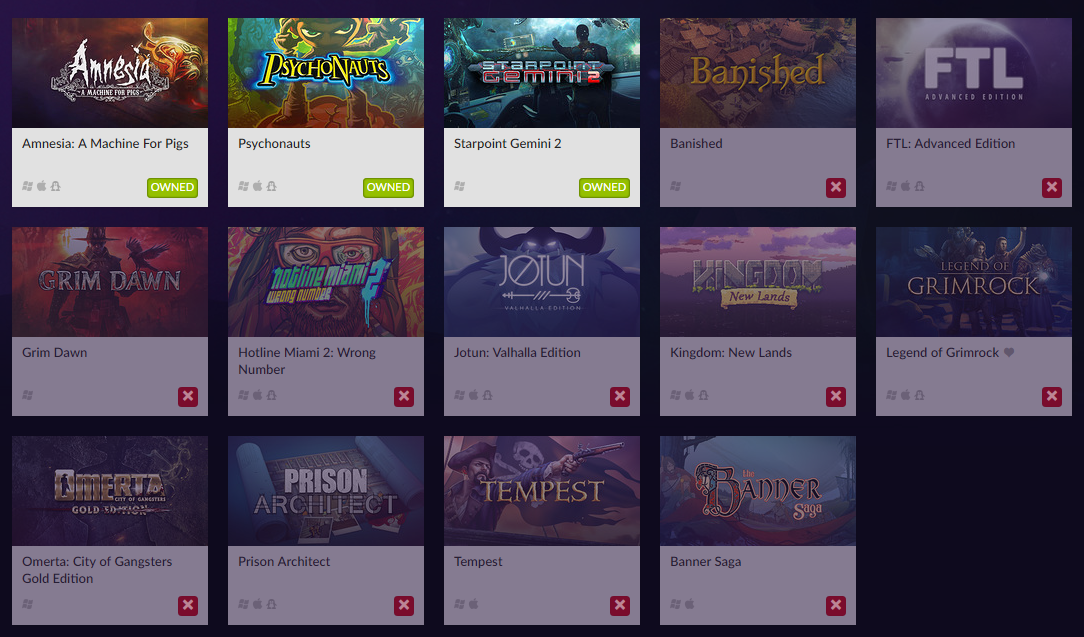Click the red X on Kingdom: New Lands
Screen dimensions: 1084x637
tap(836, 396)
